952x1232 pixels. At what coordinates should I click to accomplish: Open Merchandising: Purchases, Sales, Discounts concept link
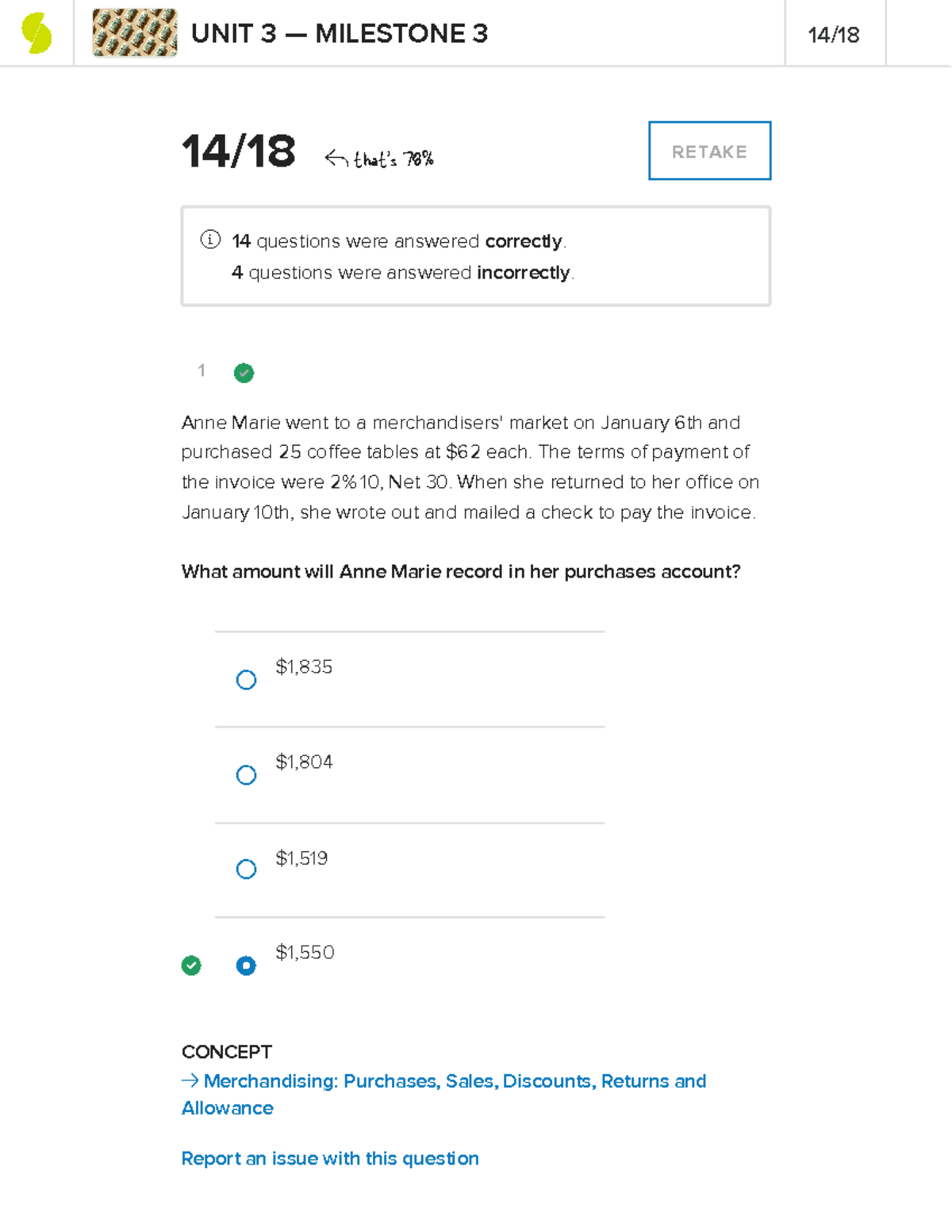point(454,1081)
